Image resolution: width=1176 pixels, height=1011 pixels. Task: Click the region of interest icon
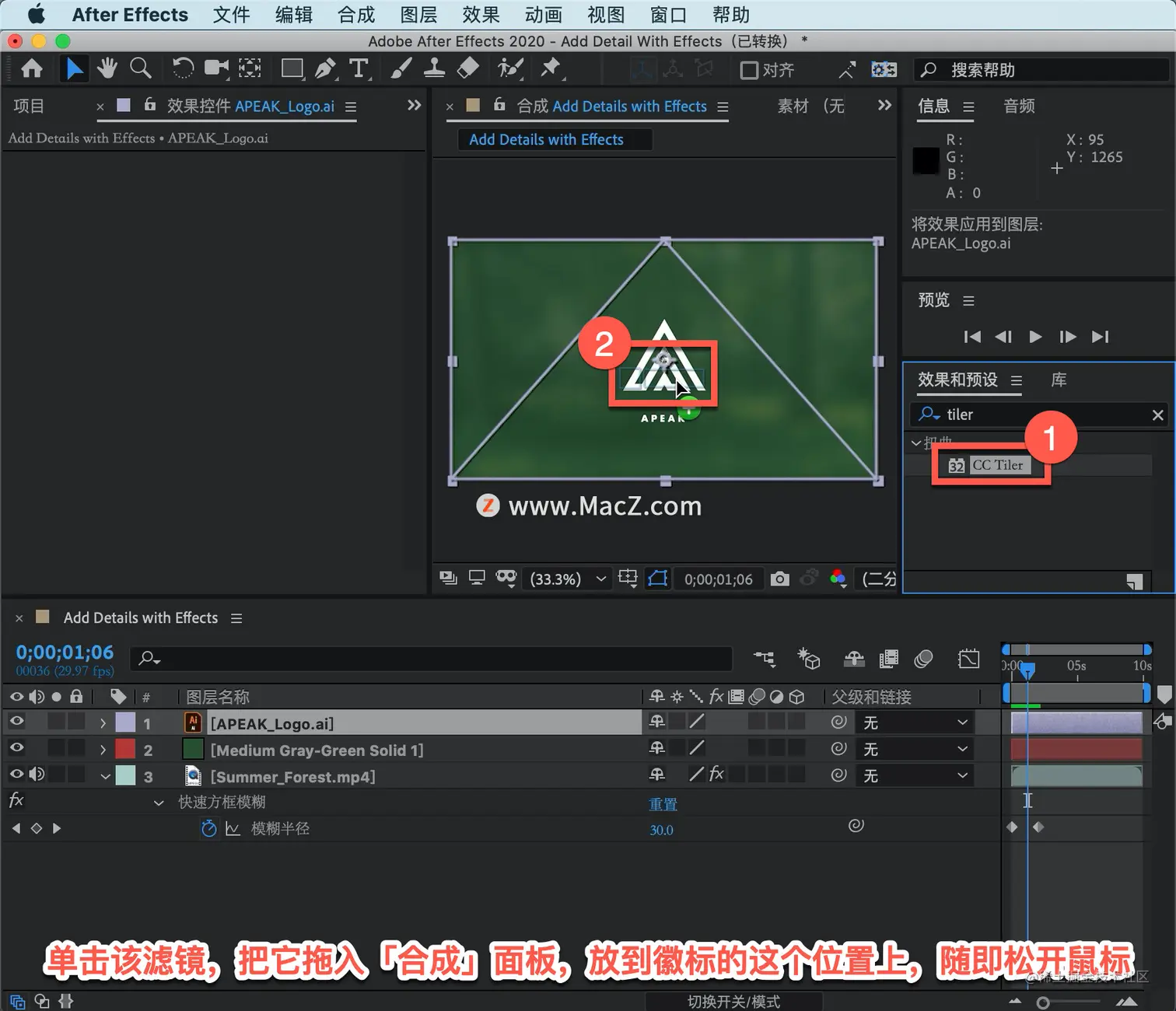point(628,579)
